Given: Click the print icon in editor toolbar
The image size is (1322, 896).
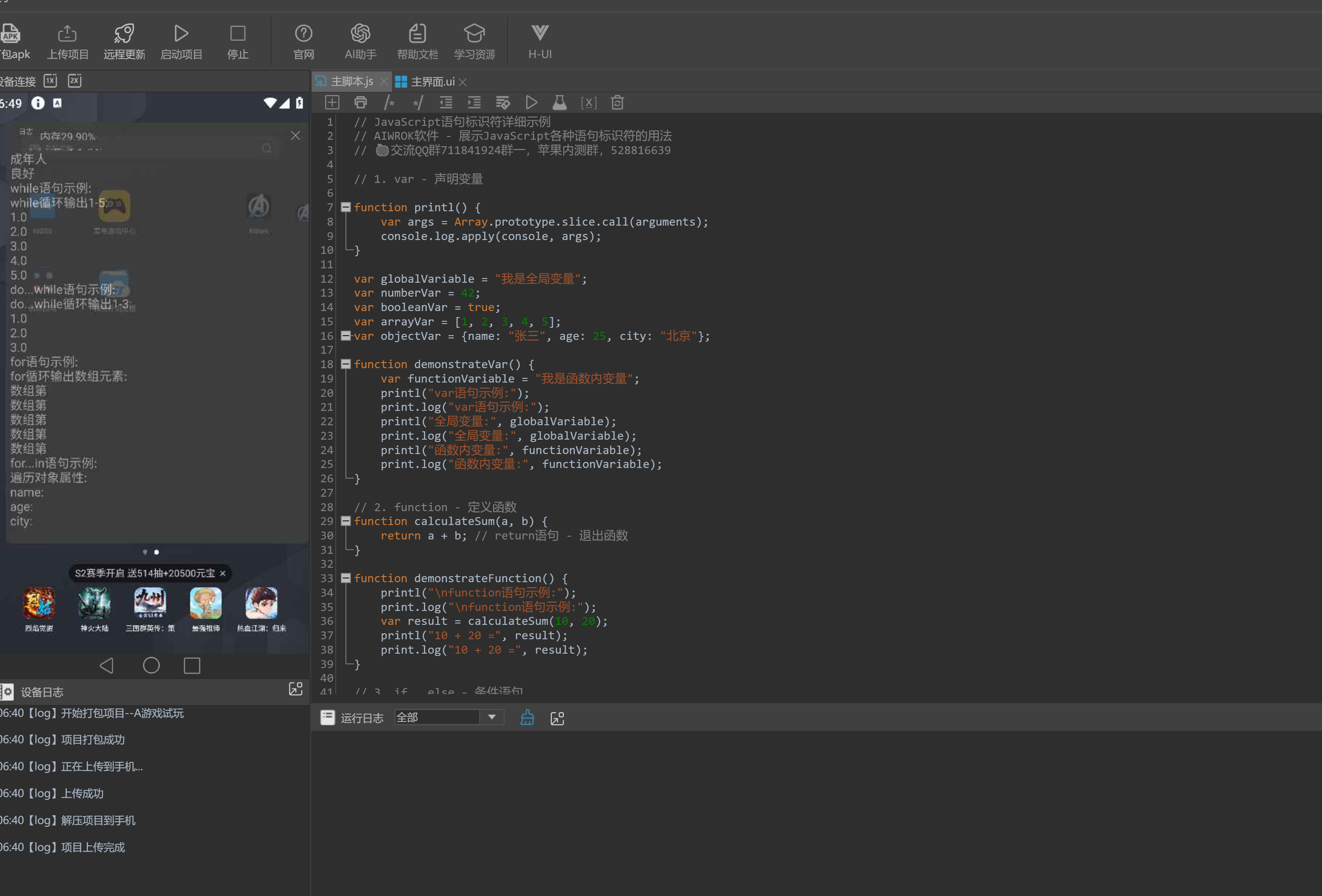Looking at the screenshot, I should tap(360, 103).
